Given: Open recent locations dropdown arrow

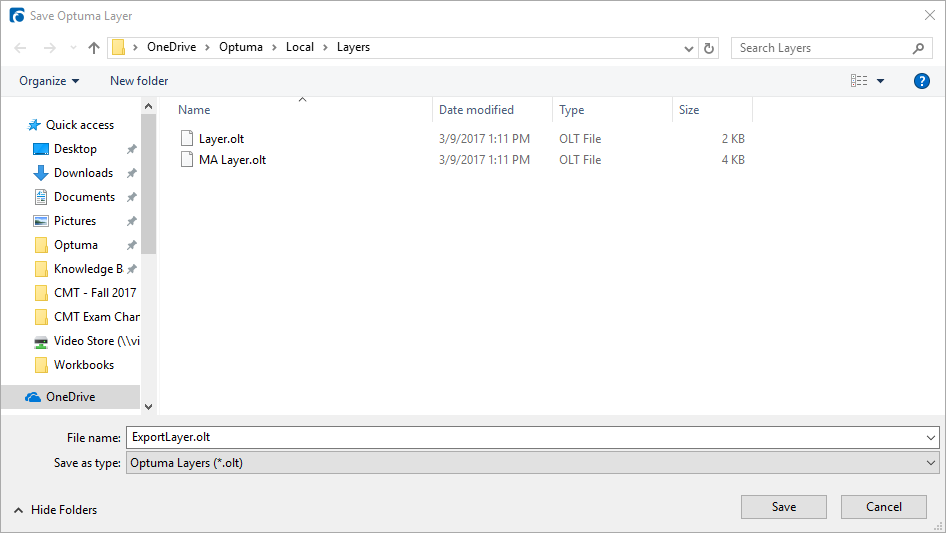Looking at the screenshot, I should pyautogui.click(x=73, y=48).
